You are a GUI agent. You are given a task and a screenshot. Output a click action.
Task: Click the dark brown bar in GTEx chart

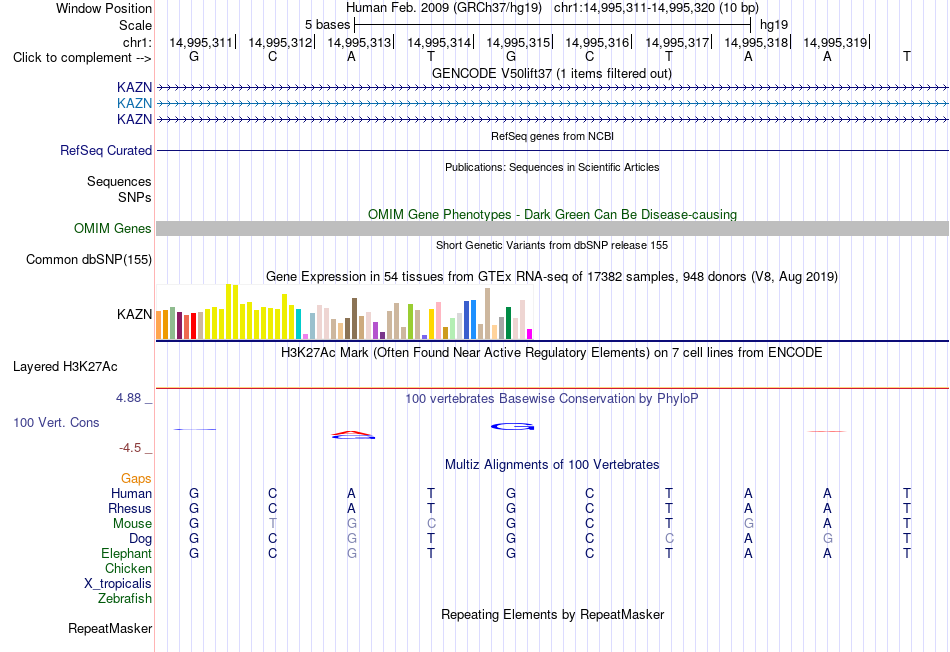click(x=354, y=318)
